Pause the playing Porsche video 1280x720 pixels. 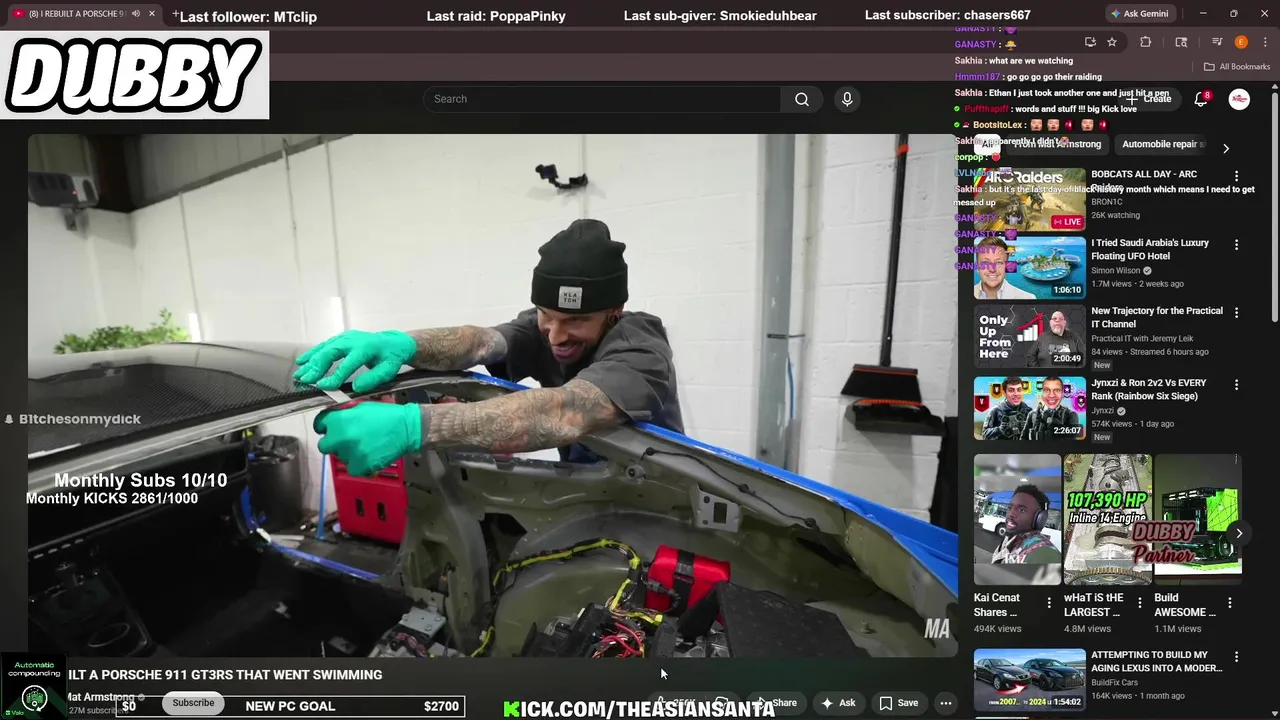click(492, 395)
